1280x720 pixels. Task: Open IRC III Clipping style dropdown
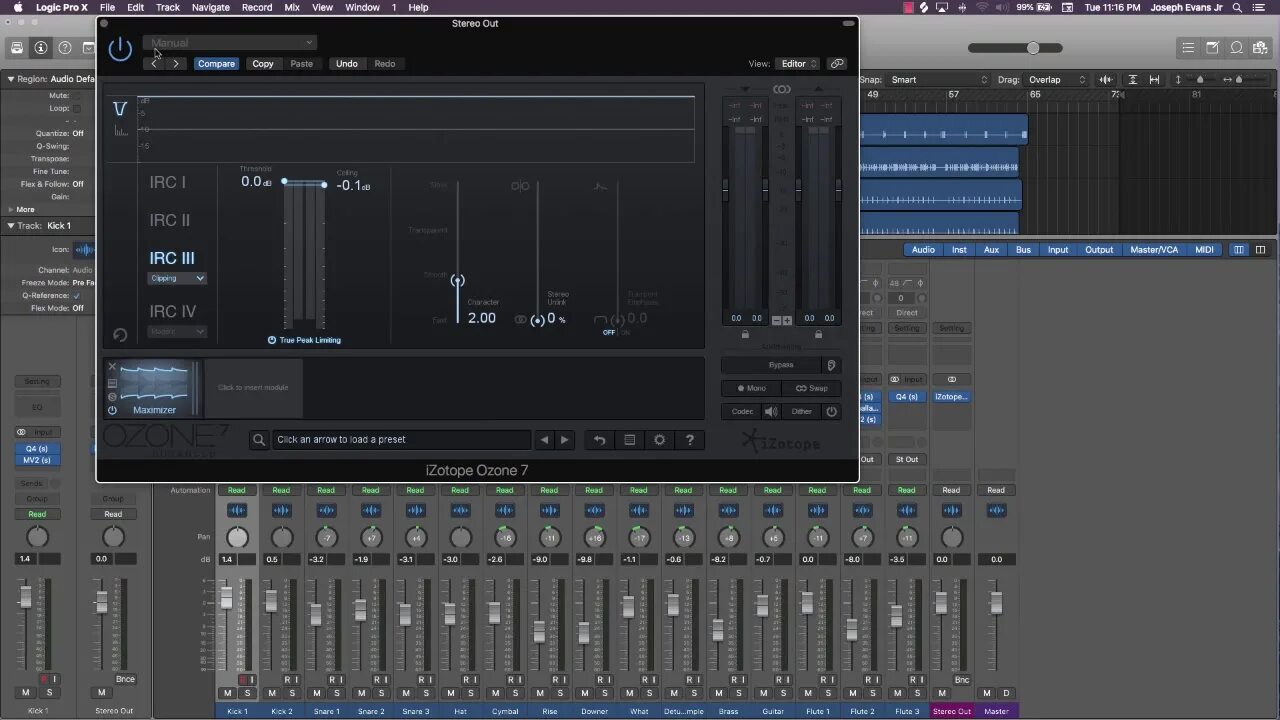click(177, 279)
